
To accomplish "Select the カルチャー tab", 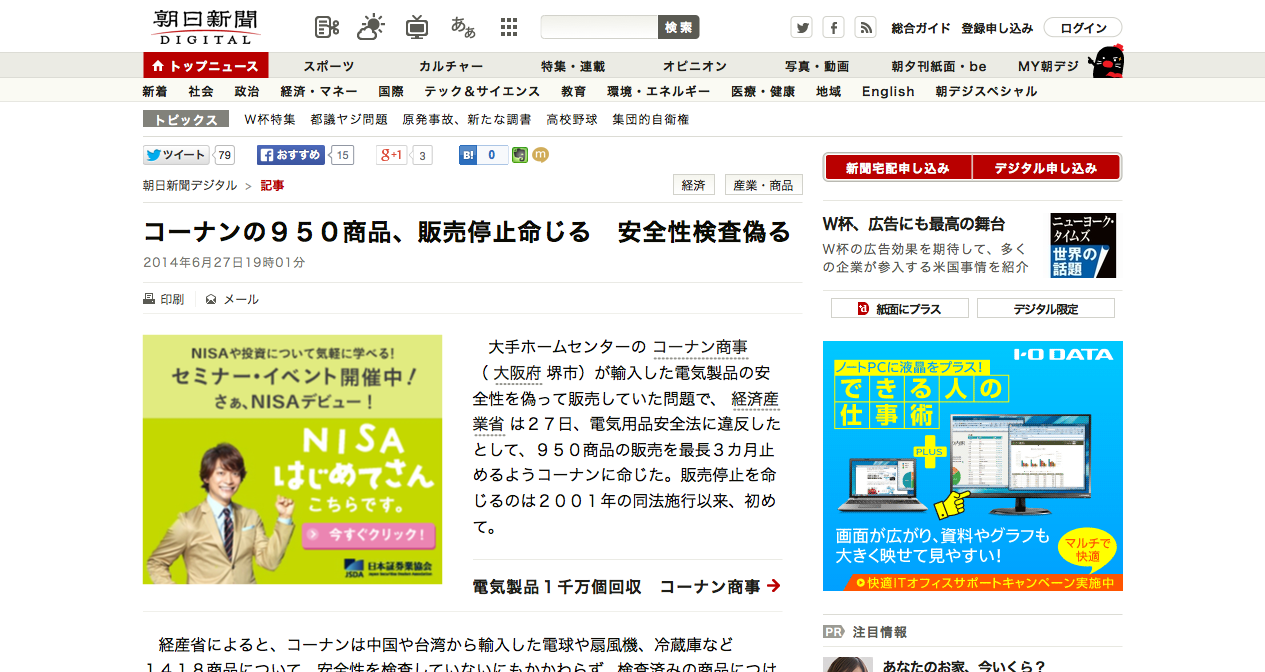I will [x=451, y=66].
